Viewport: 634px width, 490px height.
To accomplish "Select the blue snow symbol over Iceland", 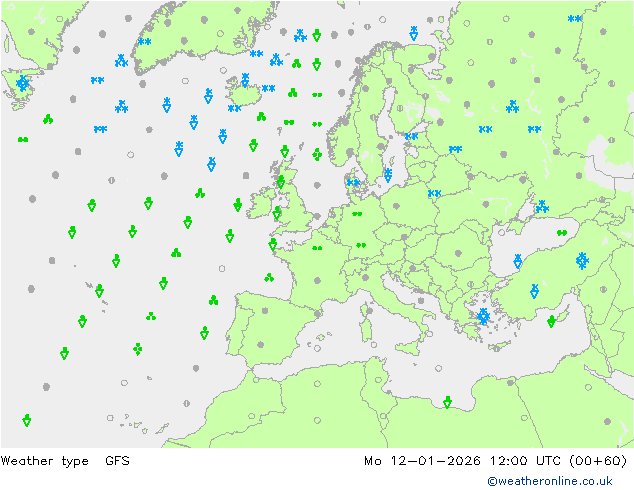I will click(x=245, y=80).
